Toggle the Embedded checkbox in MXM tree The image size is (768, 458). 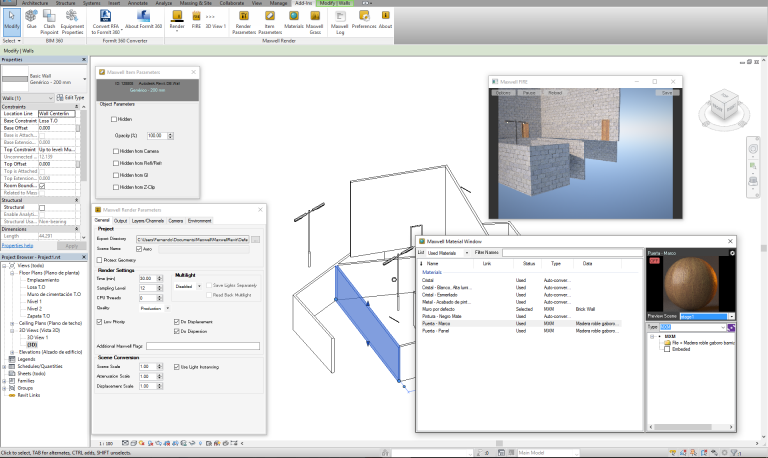[667, 349]
